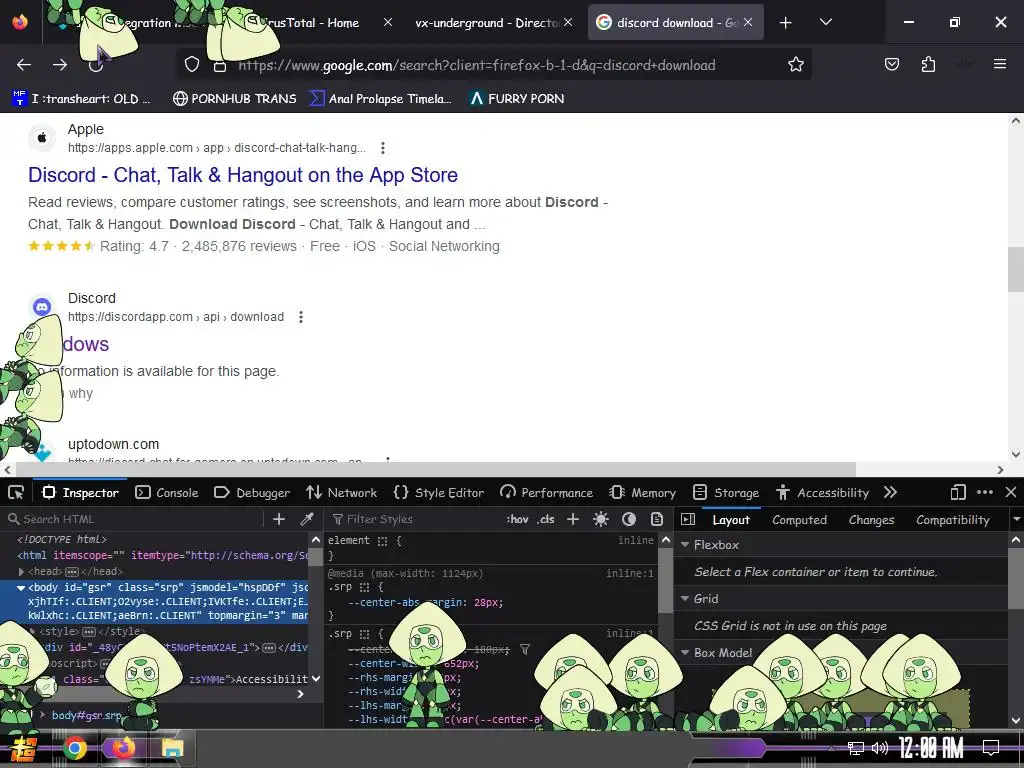Toggle print media simulation

657,519
